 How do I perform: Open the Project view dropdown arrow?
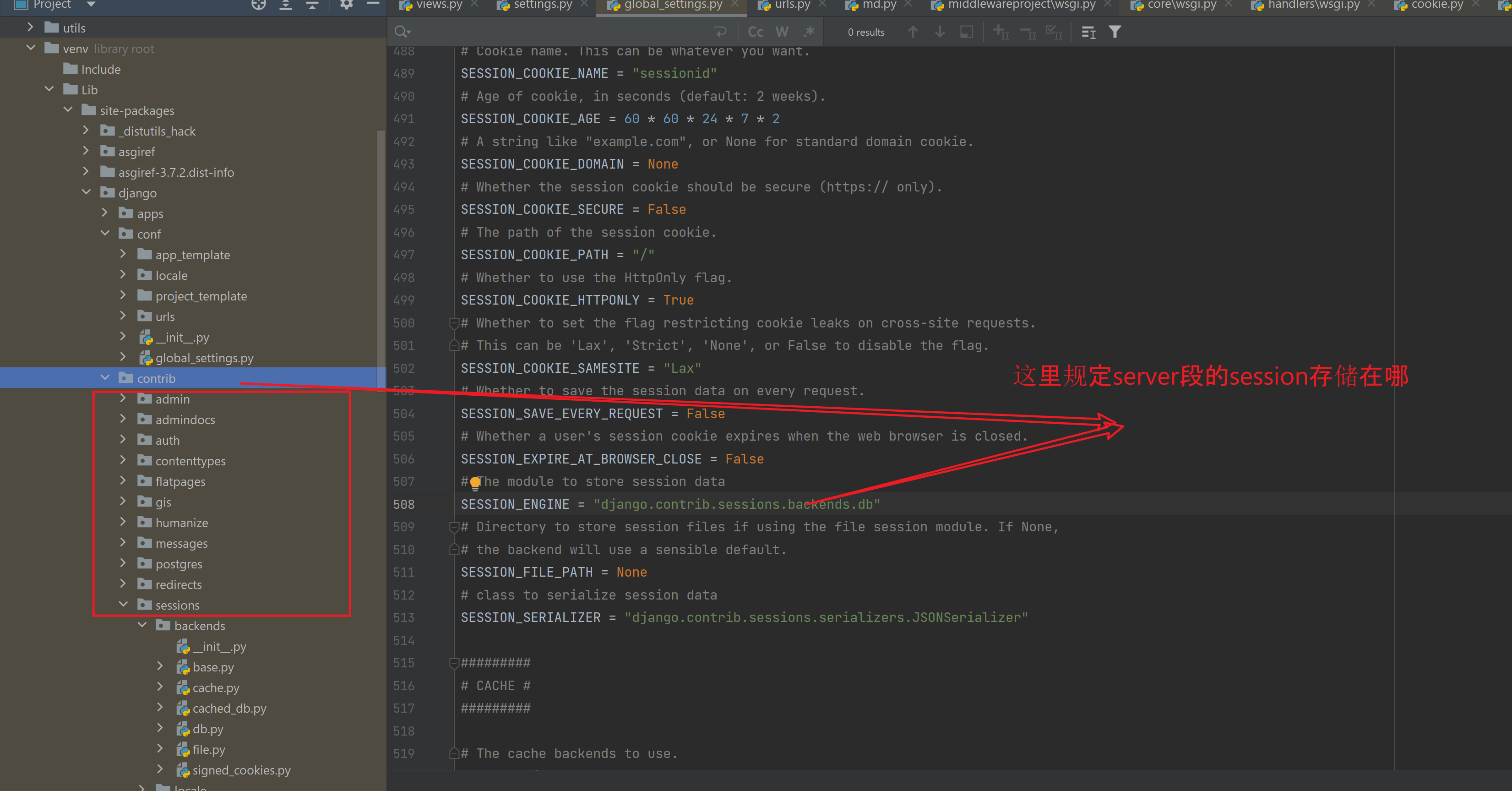pyautogui.click(x=91, y=5)
